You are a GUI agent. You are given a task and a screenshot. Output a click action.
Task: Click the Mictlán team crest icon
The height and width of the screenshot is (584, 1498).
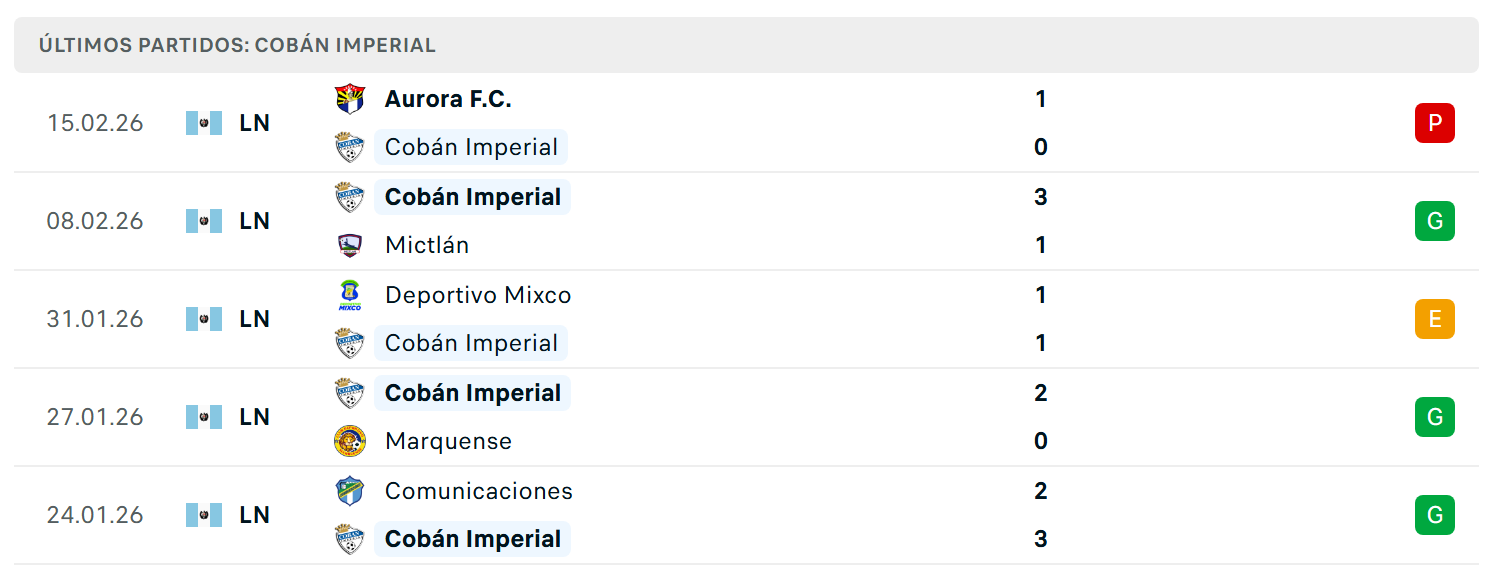pyautogui.click(x=349, y=245)
